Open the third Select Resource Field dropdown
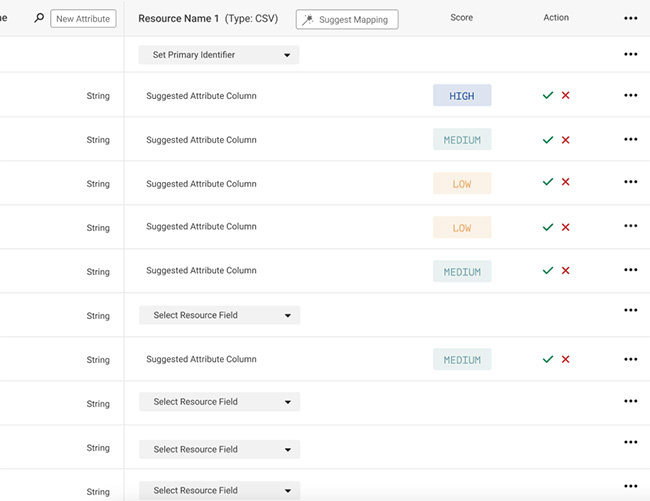This screenshot has width=650, height=501. point(219,449)
